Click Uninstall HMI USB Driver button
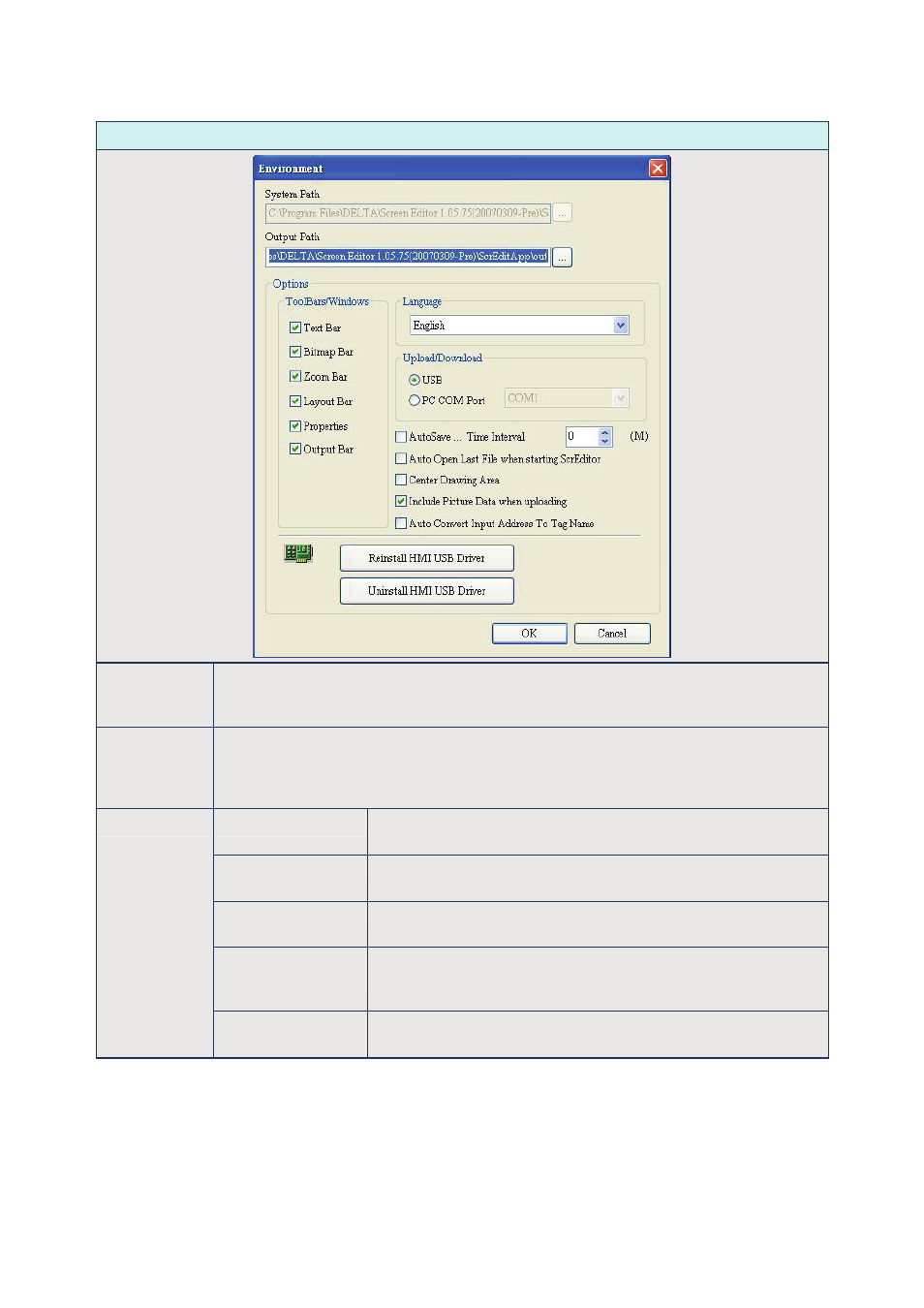This screenshot has height=1308, width=924. [427, 591]
